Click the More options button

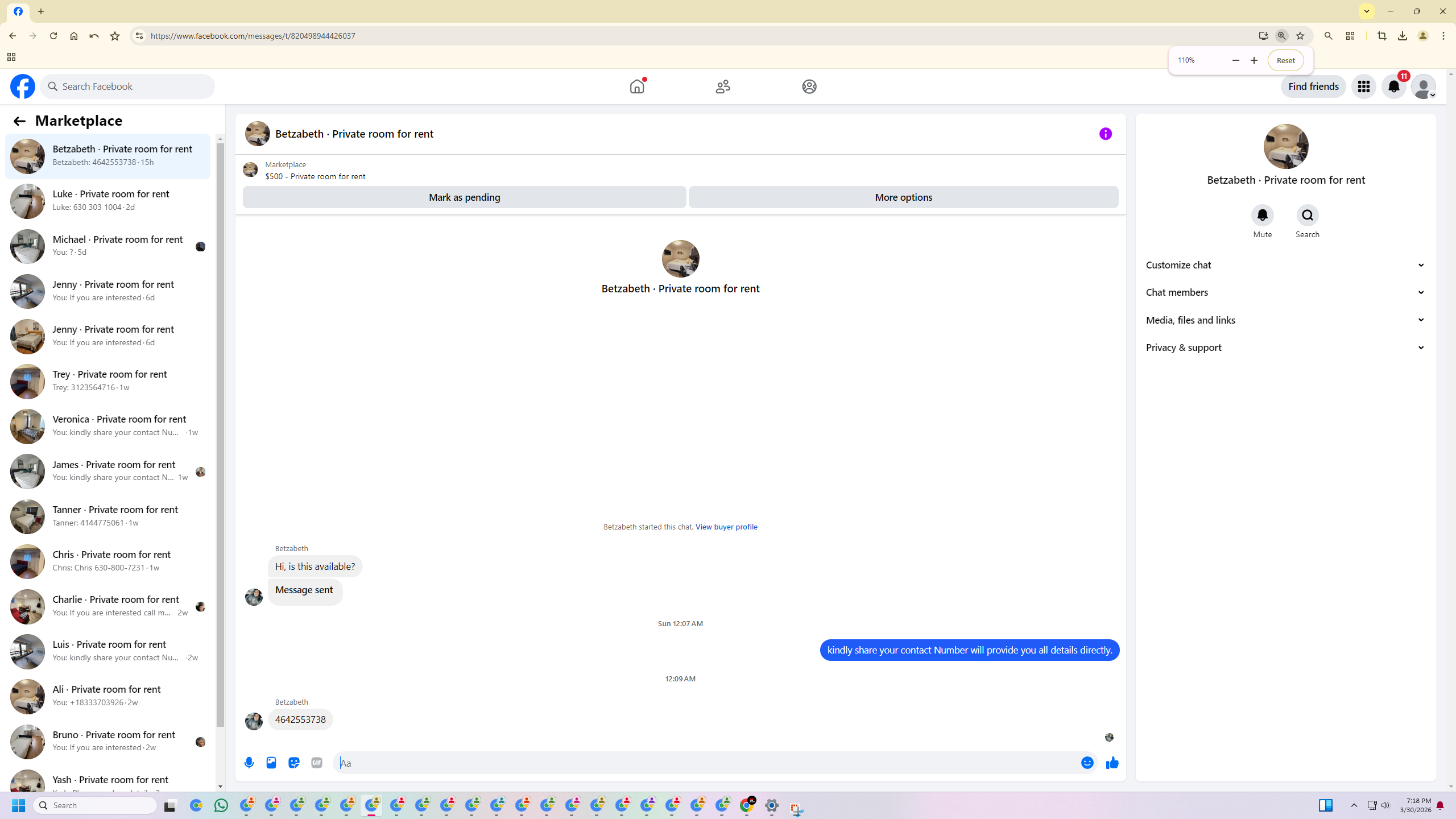click(903, 197)
